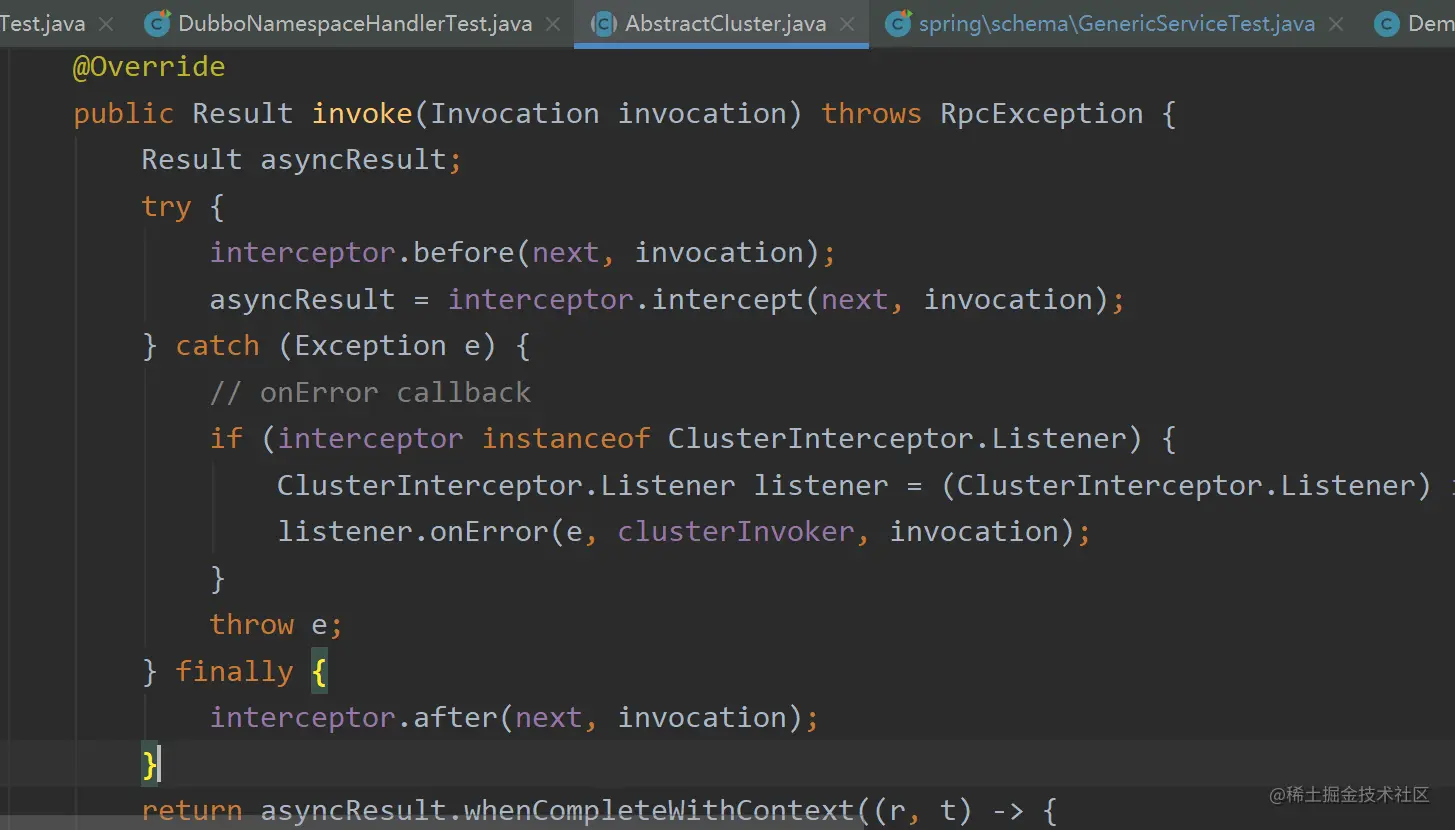Viewport: 1455px width, 830px height.
Task: Click the listener variable declaration name
Action: [821, 486]
